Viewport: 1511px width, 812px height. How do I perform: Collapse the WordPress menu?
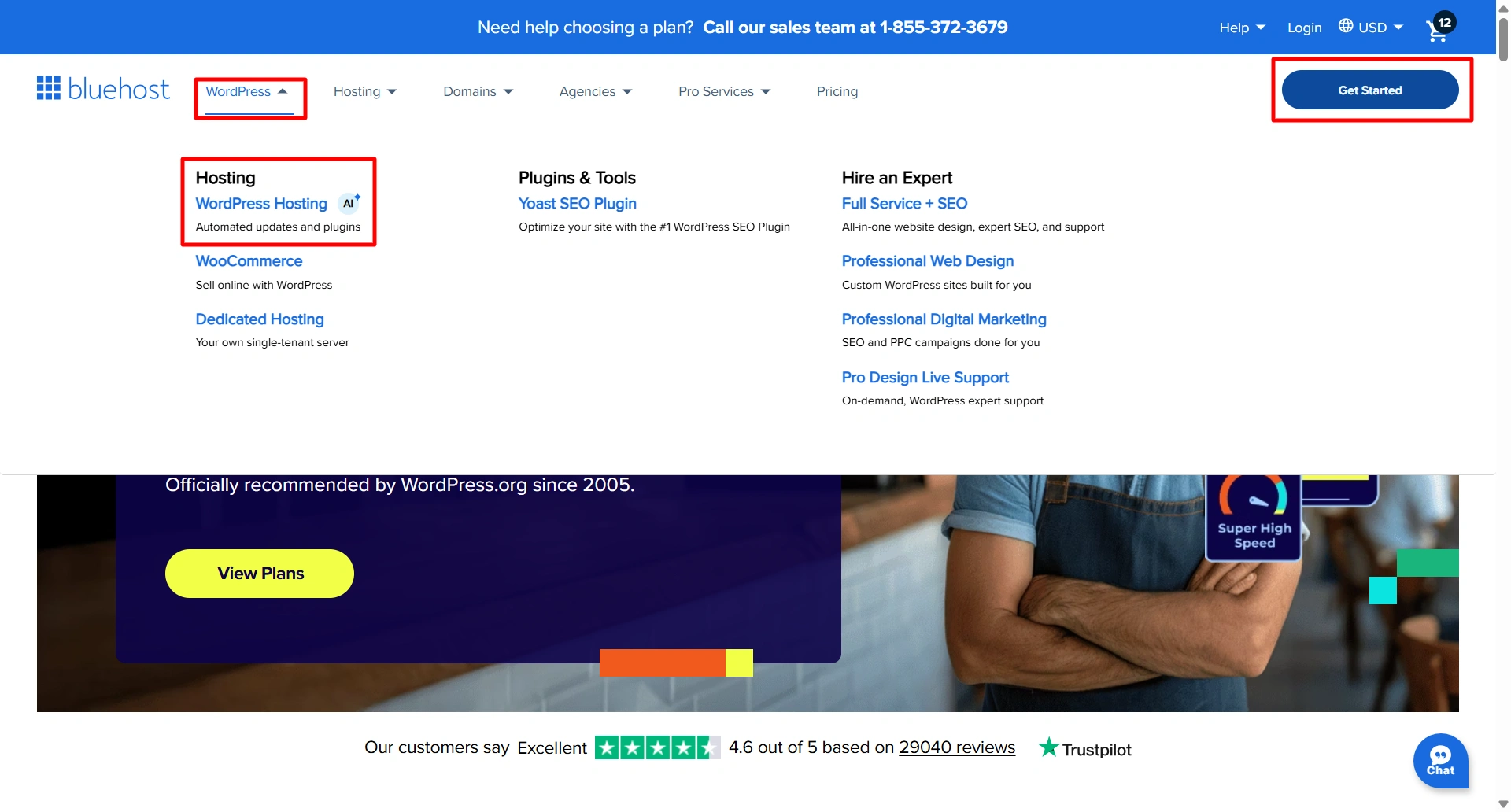[247, 91]
